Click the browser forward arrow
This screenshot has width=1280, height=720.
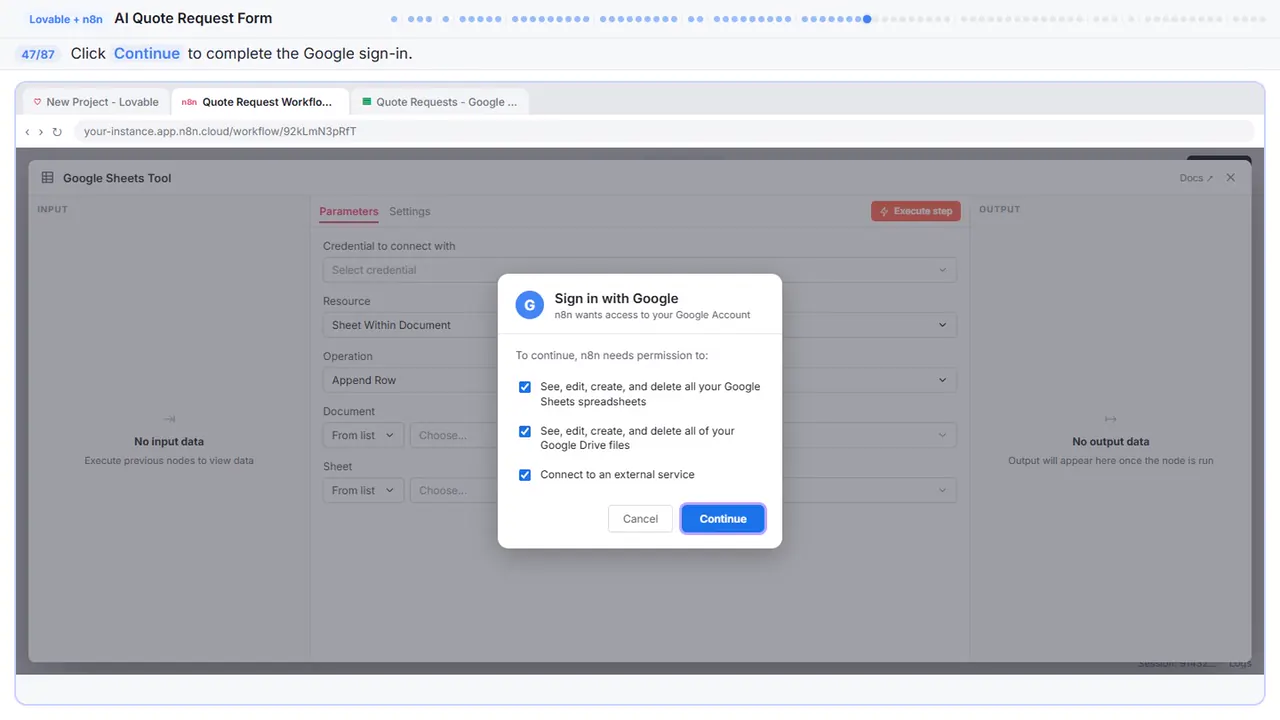(41, 132)
